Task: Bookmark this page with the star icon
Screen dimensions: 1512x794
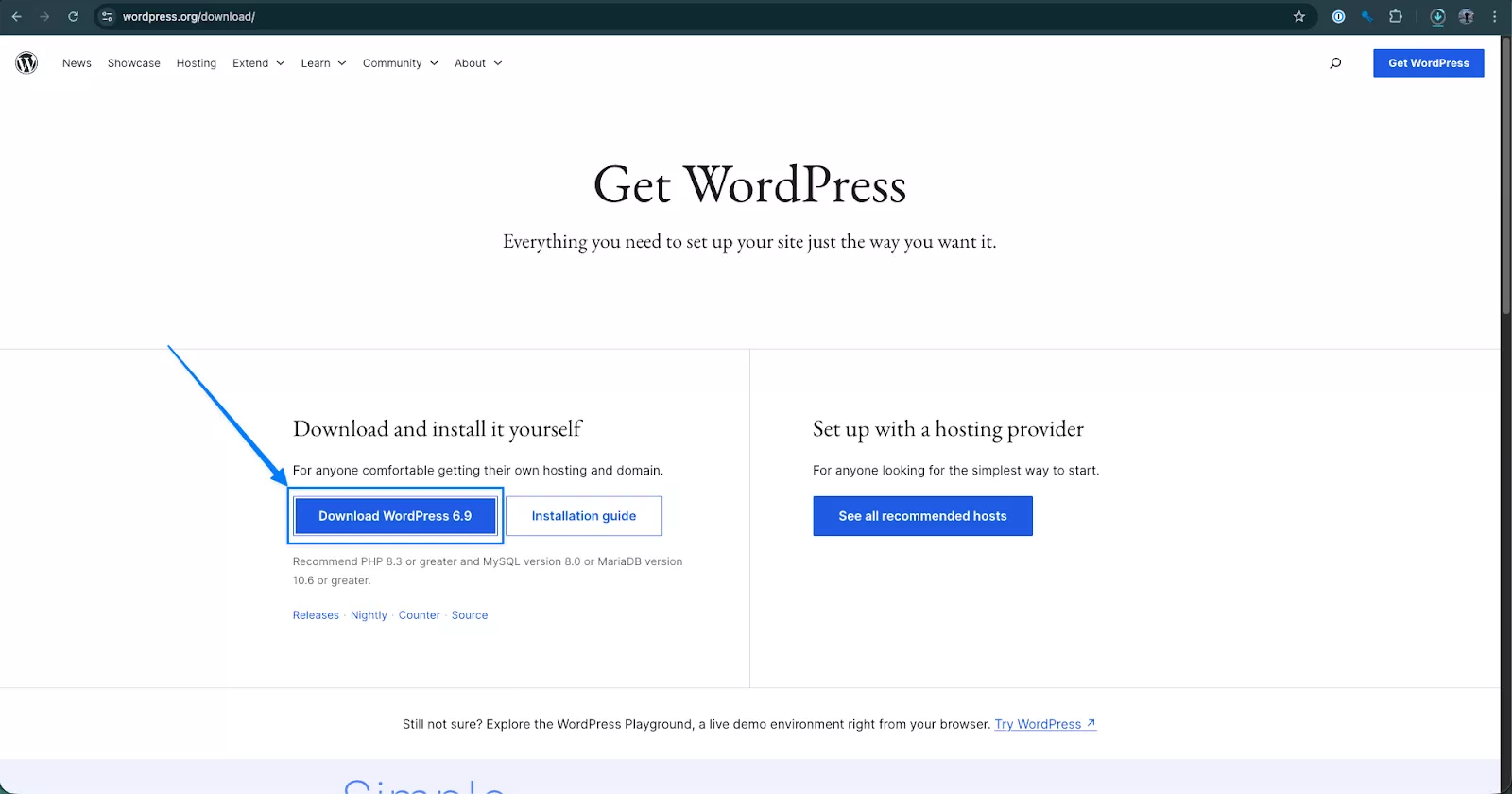Action: point(1299,16)
